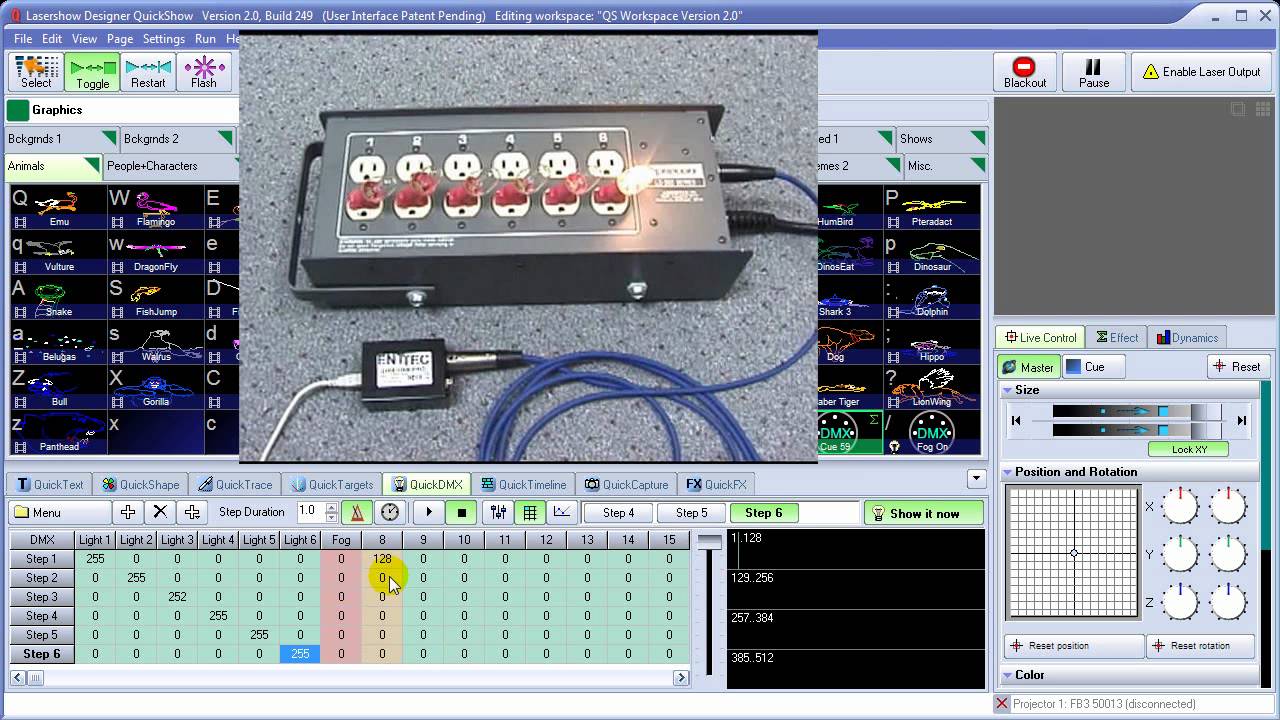Switch to the QuickTimeline tab
Screen dimensions: 1280x720
(x=524, y=484)
